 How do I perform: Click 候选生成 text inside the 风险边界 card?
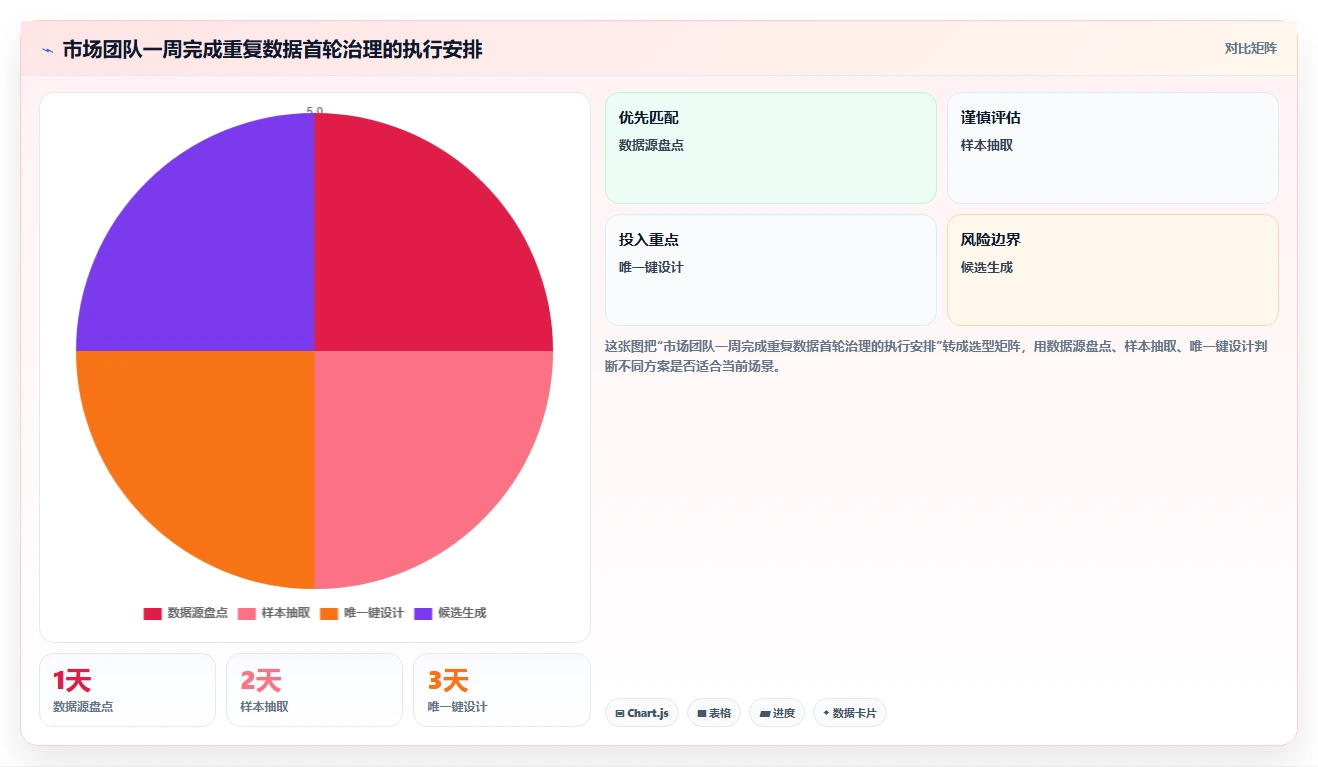coord(987,267)
